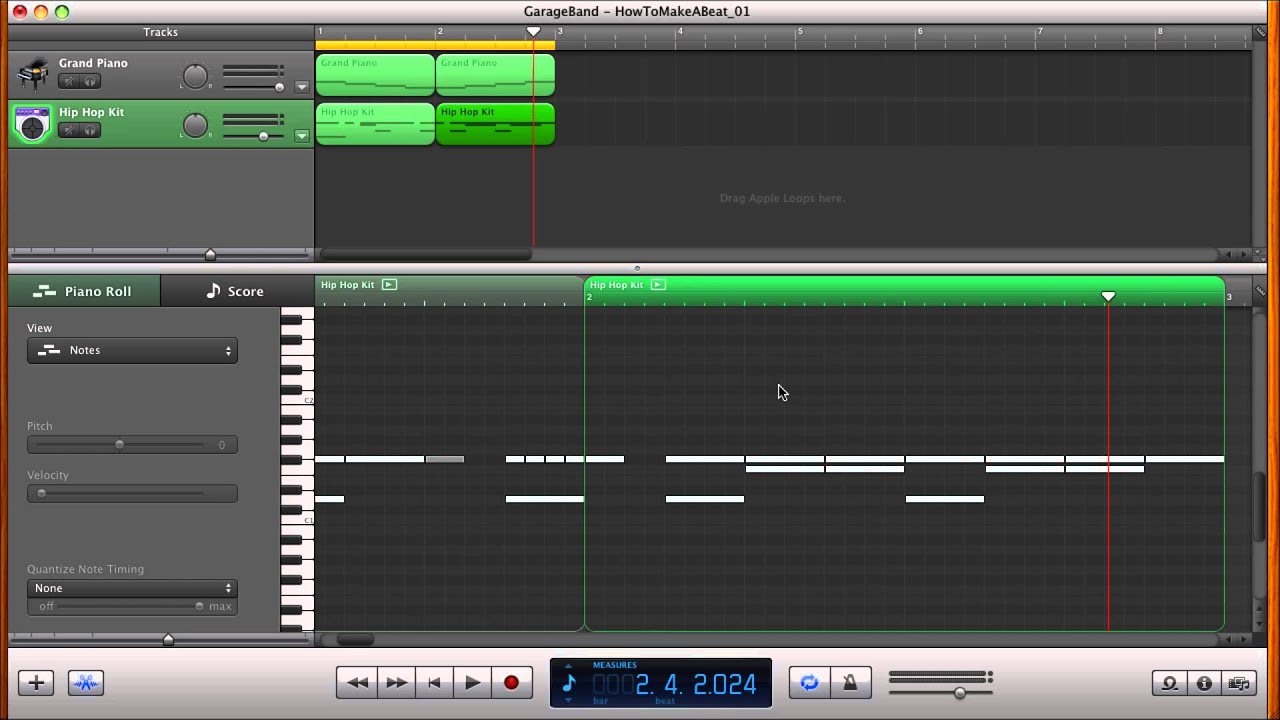The width and height of the screenshot is (1280, 720).
Task: Select the first Hip Hop Kit region in timeline
Action: pos(375,124)
